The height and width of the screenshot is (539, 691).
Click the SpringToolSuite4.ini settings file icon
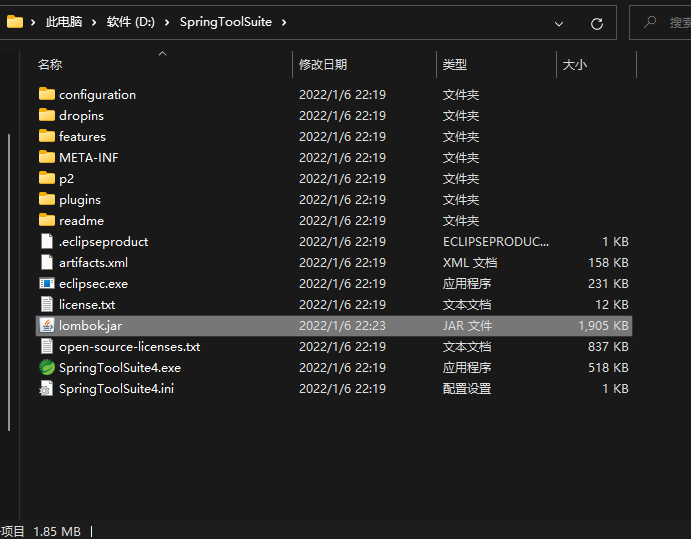47,388
